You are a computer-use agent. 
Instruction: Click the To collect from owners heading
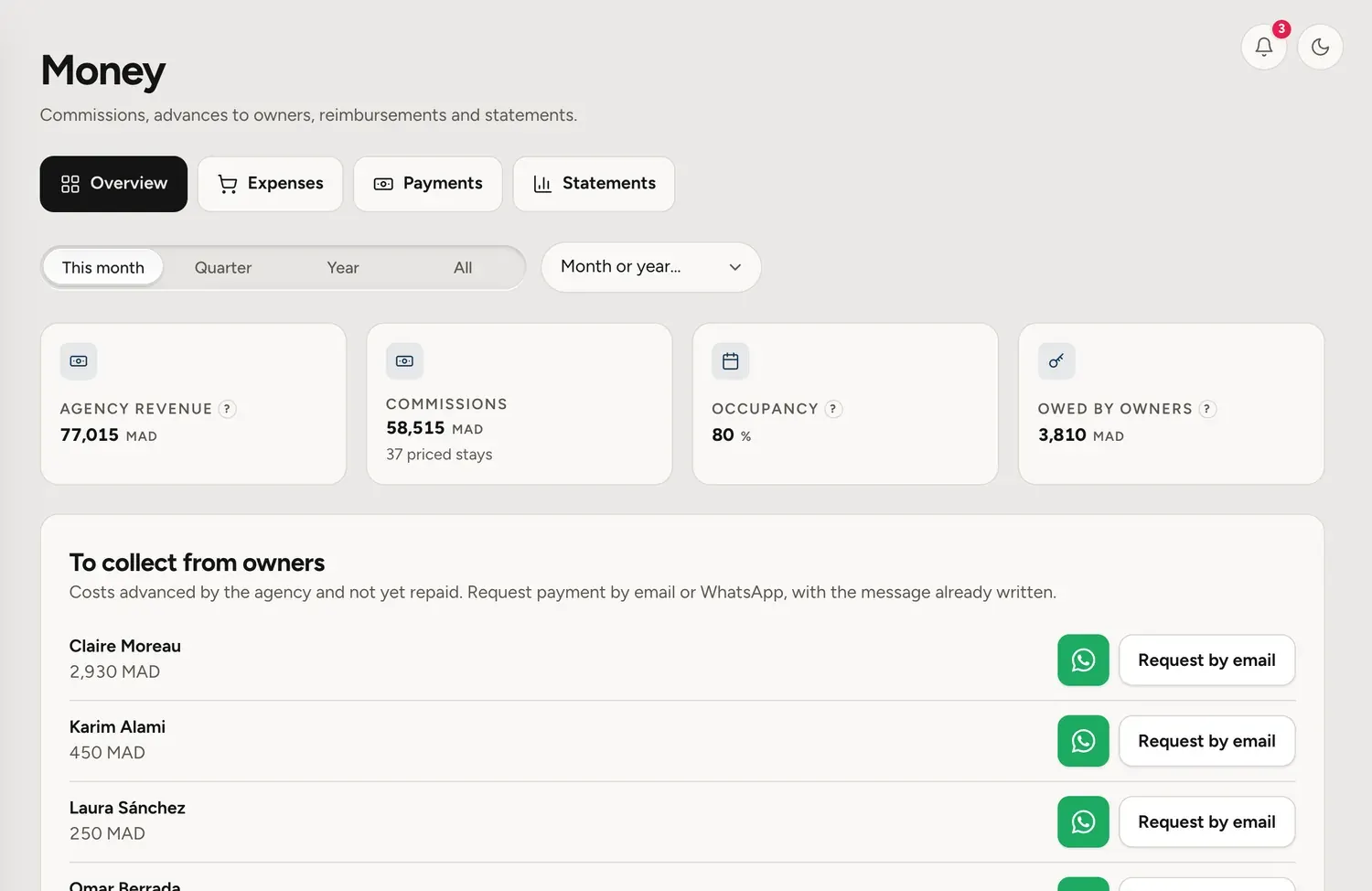197,563
